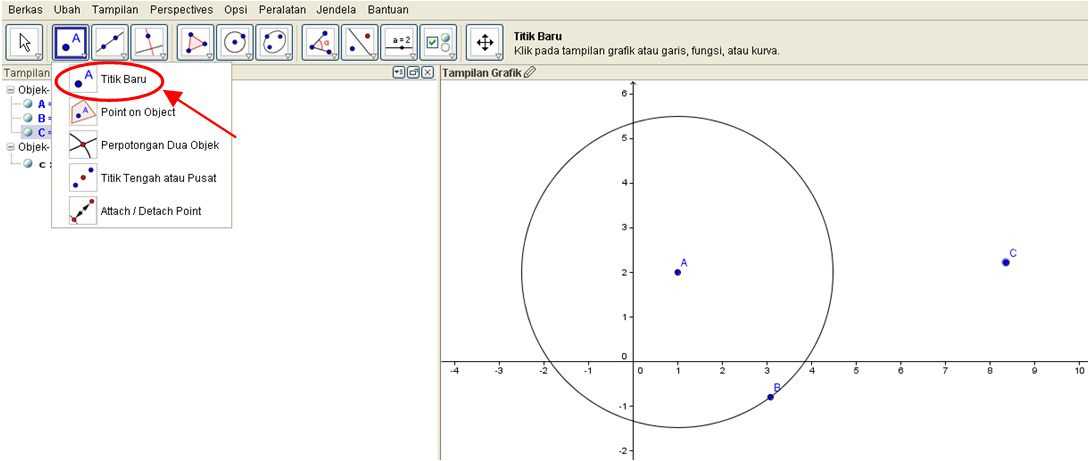Screen dimensions: 1089x461
Task: Click the Attach / Detach Point icon
Action: tap(83, 210)
